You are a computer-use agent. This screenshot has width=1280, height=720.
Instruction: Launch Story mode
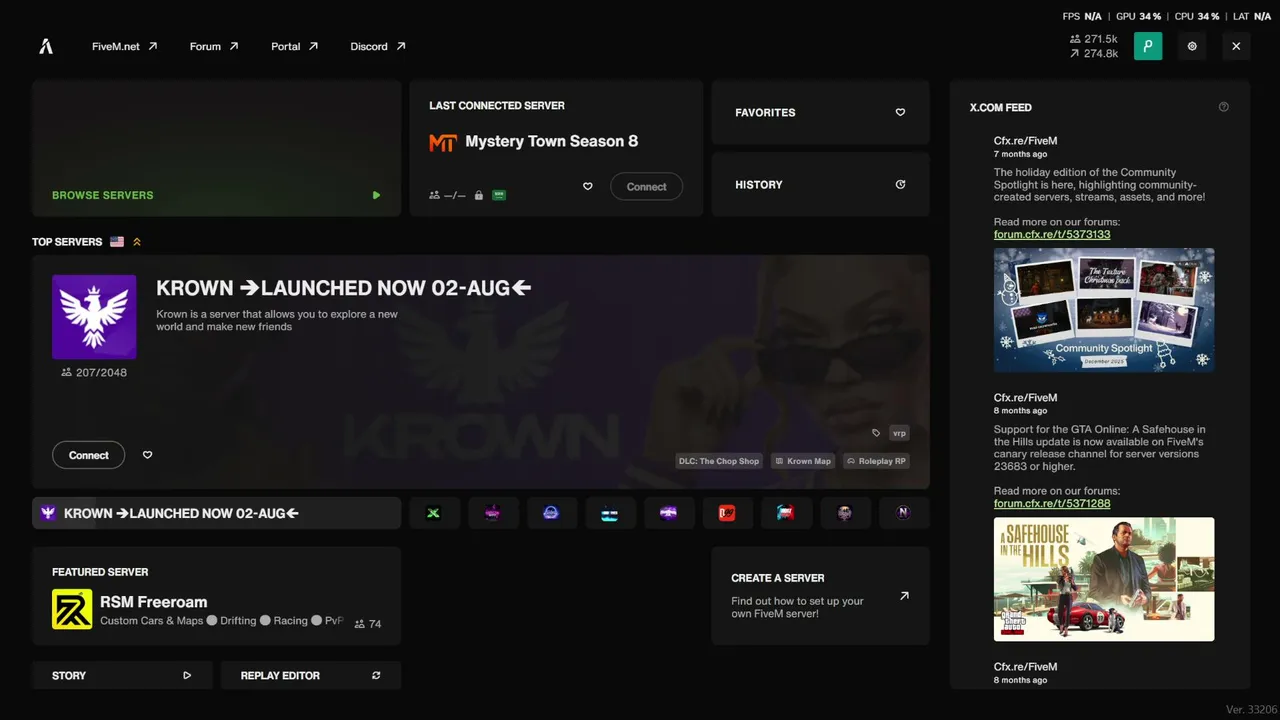[x=122, y=675]
